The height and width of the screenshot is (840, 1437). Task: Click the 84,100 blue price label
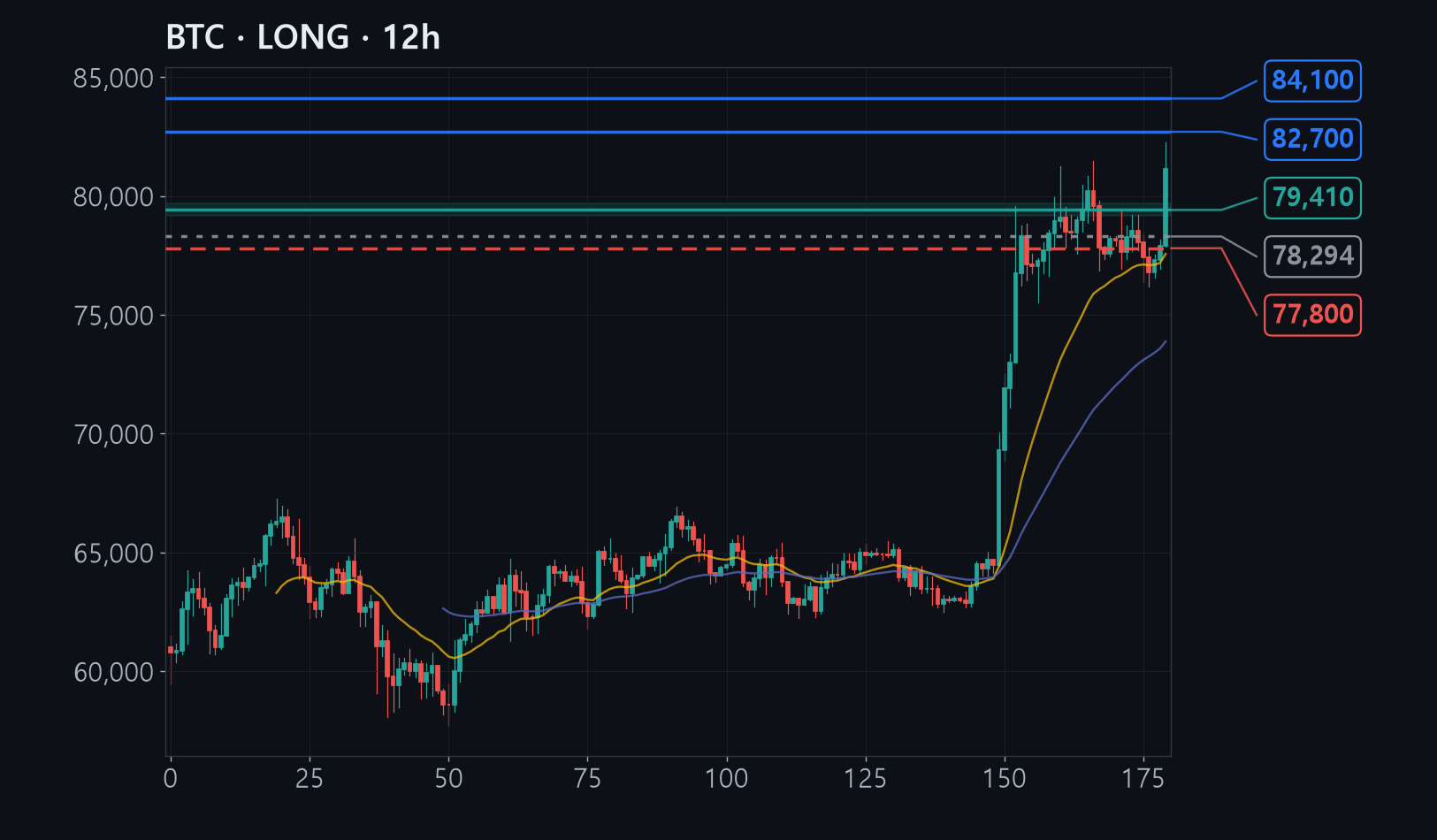1312,80
